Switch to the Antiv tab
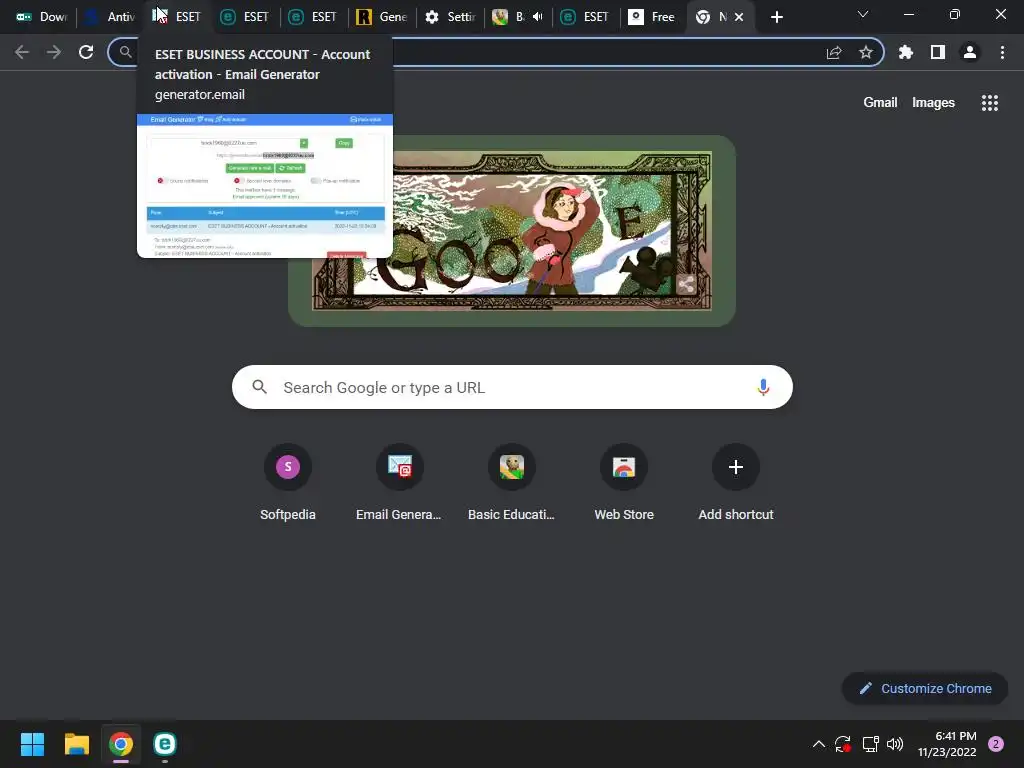Screen dimensions: 1024x768 coord(110,17)
